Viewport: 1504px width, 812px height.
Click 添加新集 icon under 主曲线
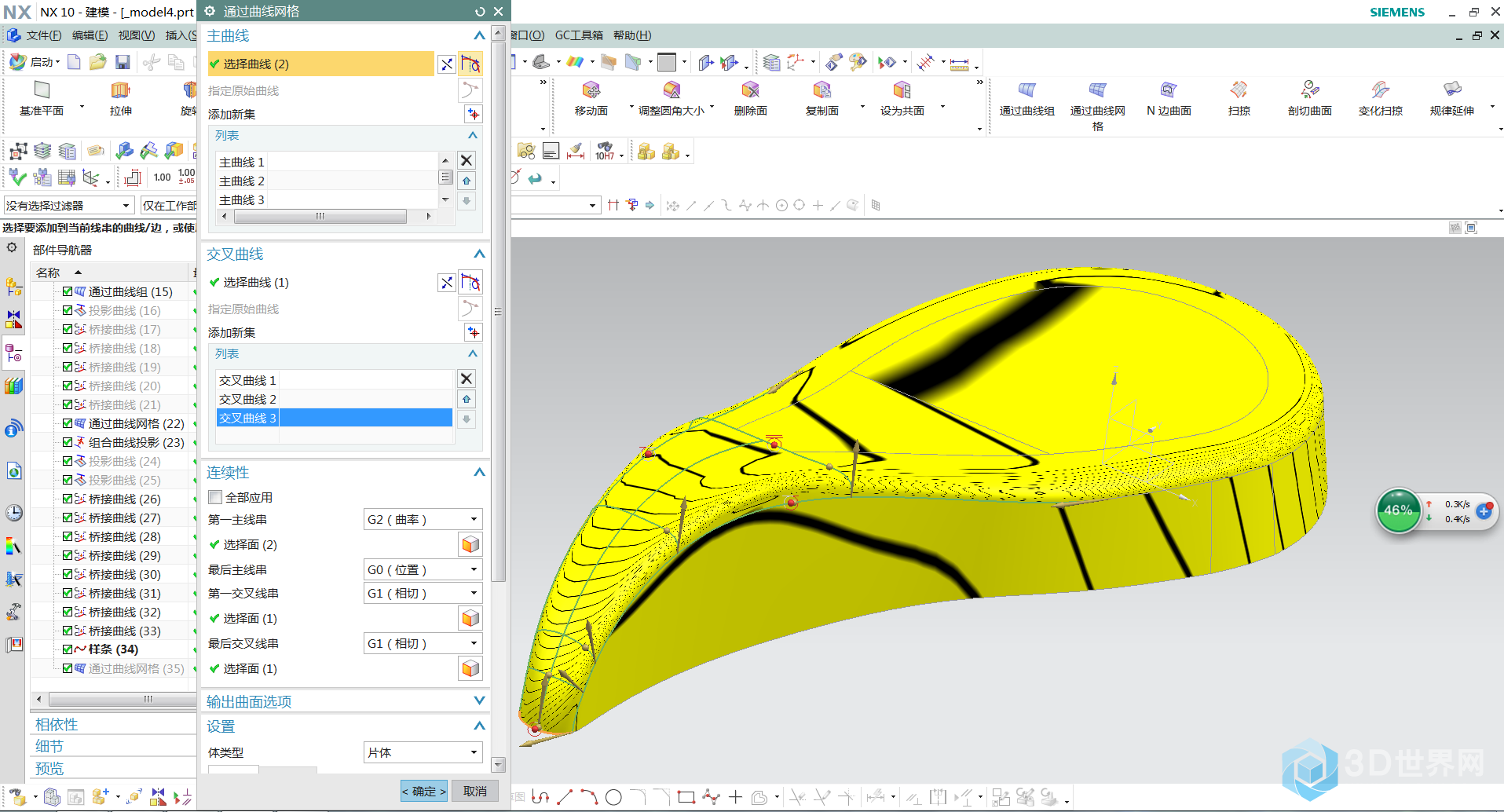[473, 114]
